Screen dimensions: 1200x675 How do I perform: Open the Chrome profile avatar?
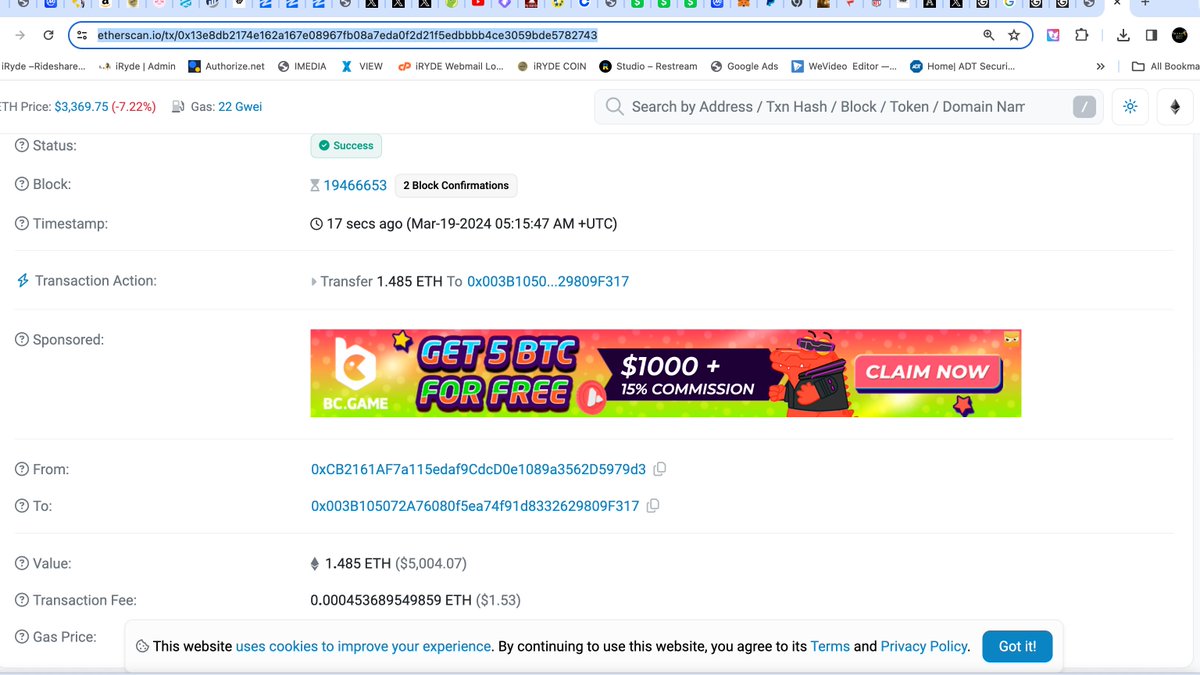[1180, 35]
